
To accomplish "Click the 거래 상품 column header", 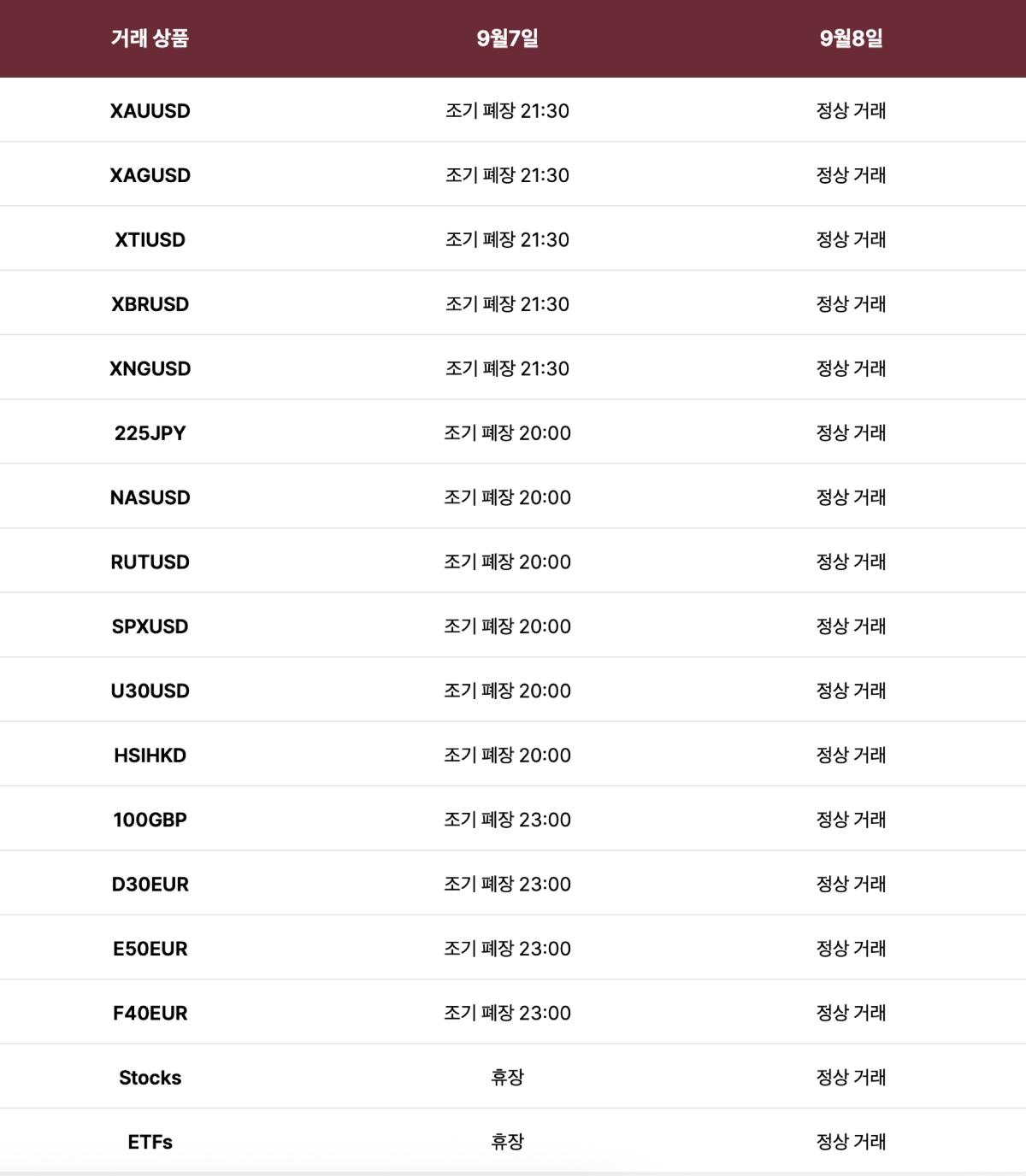I will [150, 38].
